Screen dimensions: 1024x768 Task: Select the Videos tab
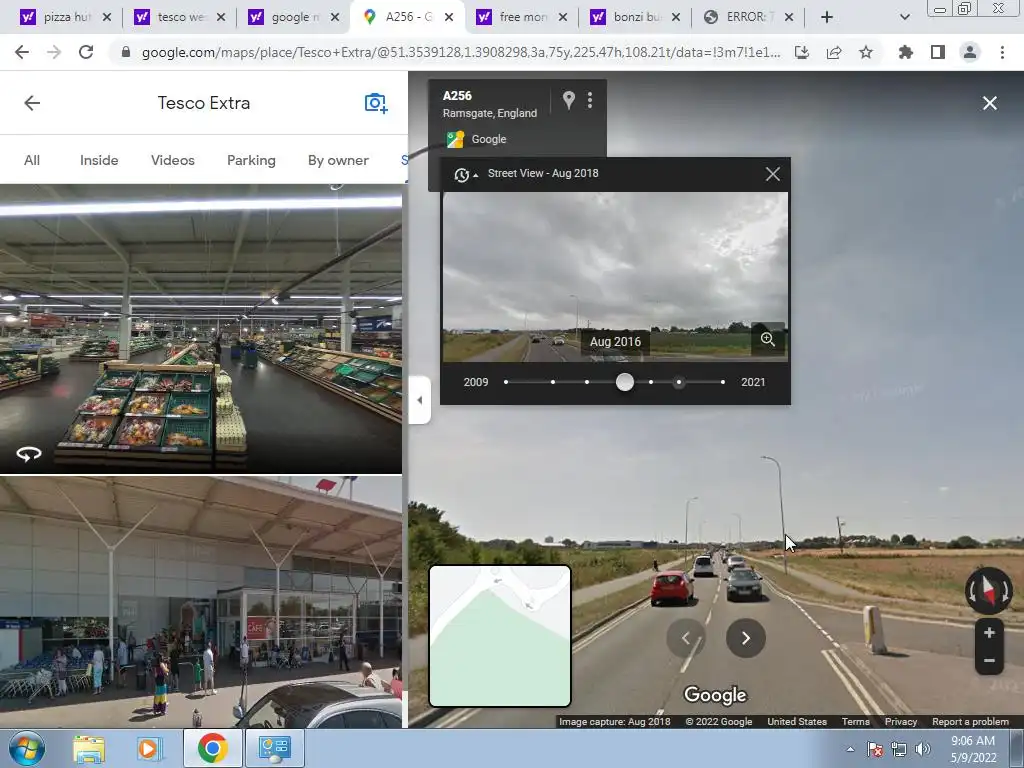[x=173, y=160]
